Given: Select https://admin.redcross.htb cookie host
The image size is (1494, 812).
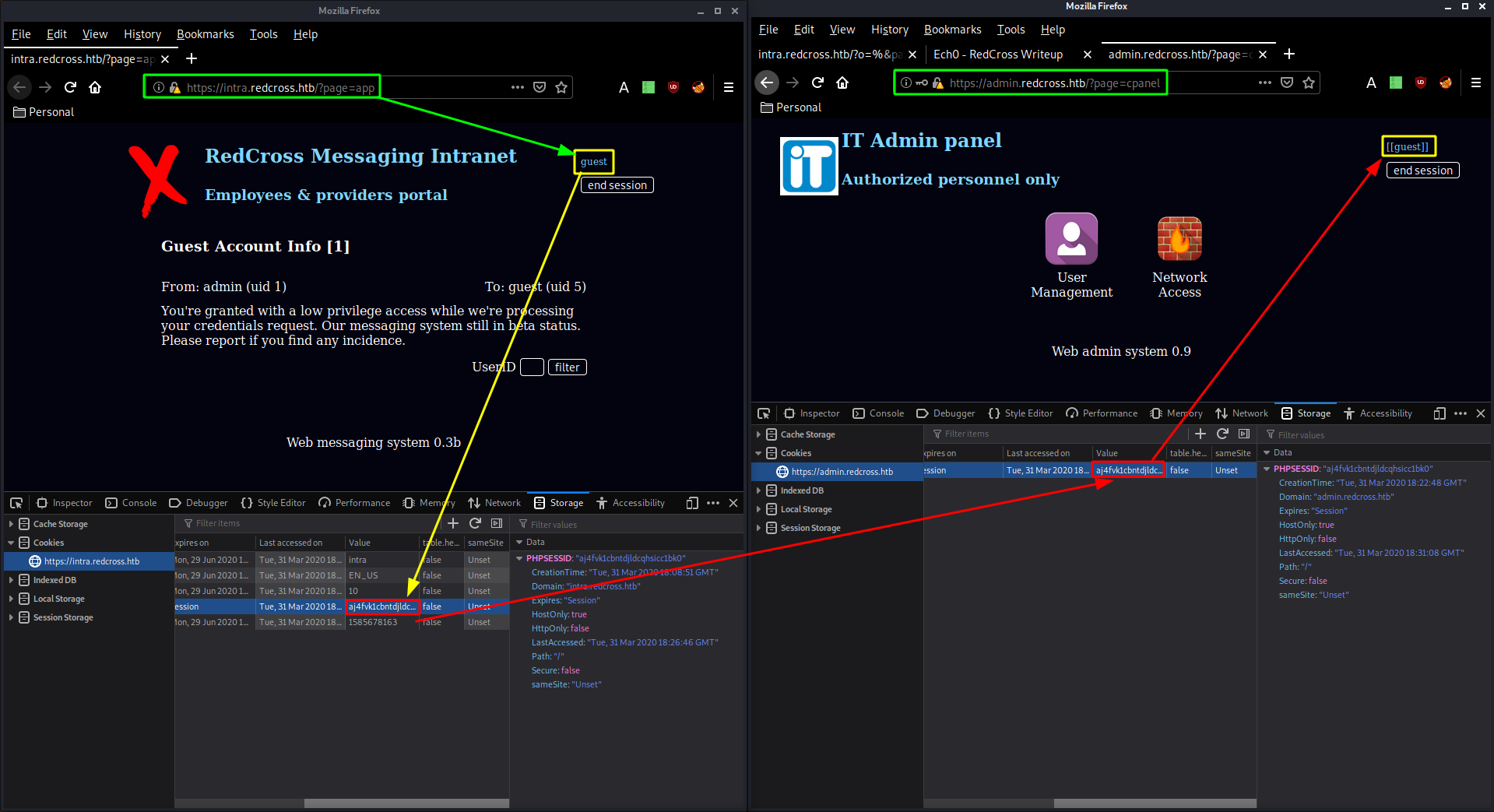Looking at the screenshot, I should click(838, 472).
